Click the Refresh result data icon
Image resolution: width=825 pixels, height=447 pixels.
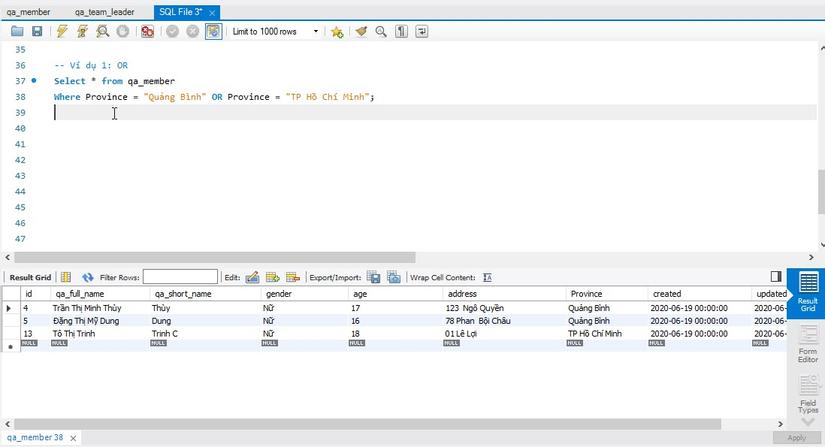click(88, 277)
